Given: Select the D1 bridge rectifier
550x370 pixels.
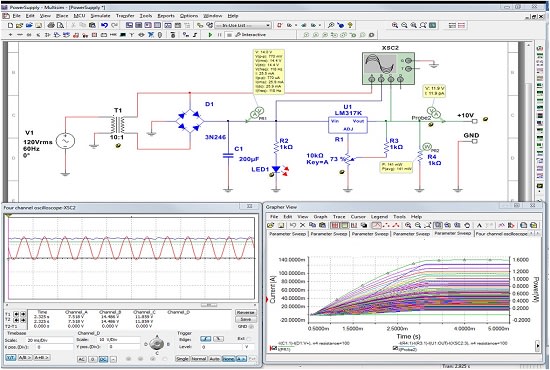Looking at the screenshot, I should [190, 121].
